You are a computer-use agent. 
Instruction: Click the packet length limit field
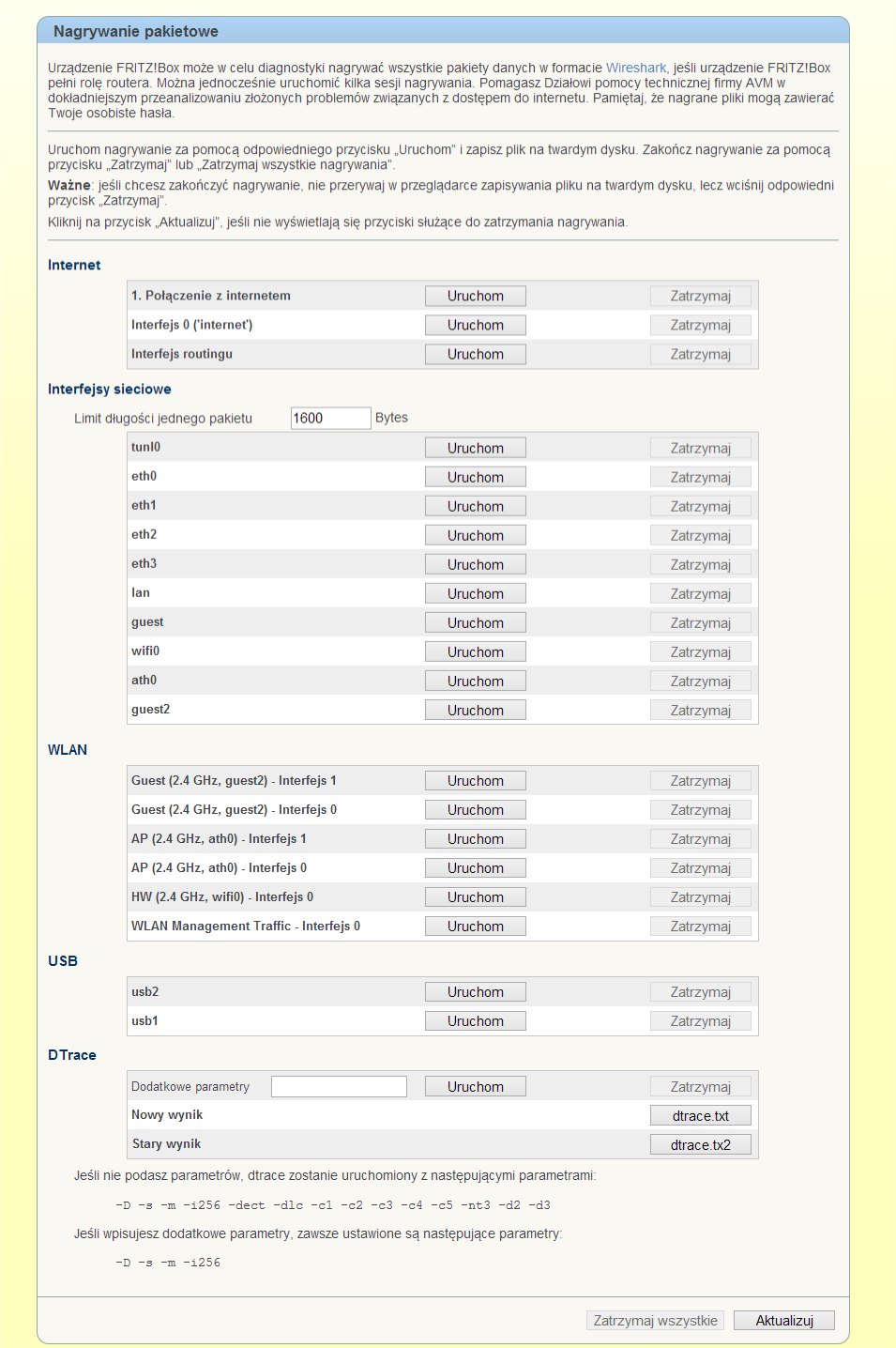click(x=330, y=418)
